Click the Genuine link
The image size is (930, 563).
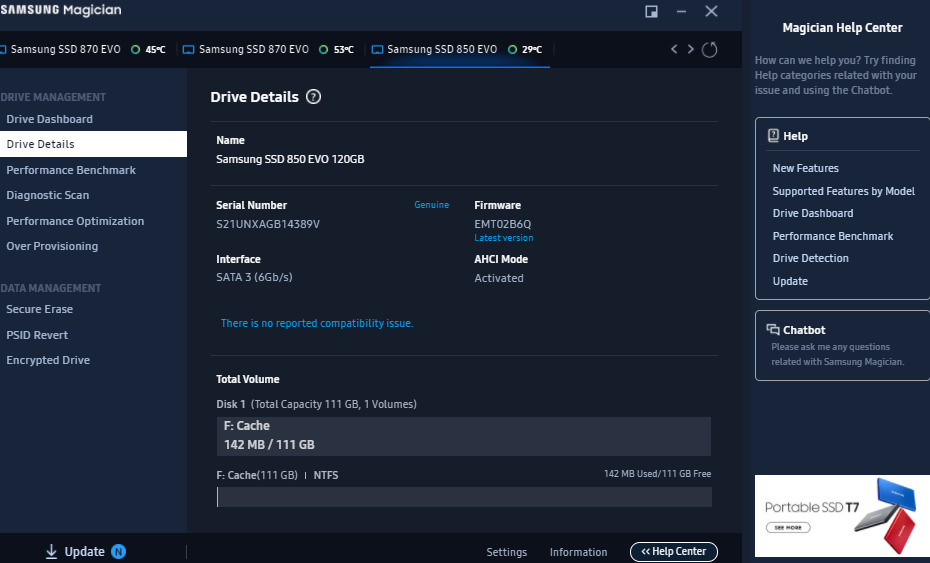click(x=431, y=205)
